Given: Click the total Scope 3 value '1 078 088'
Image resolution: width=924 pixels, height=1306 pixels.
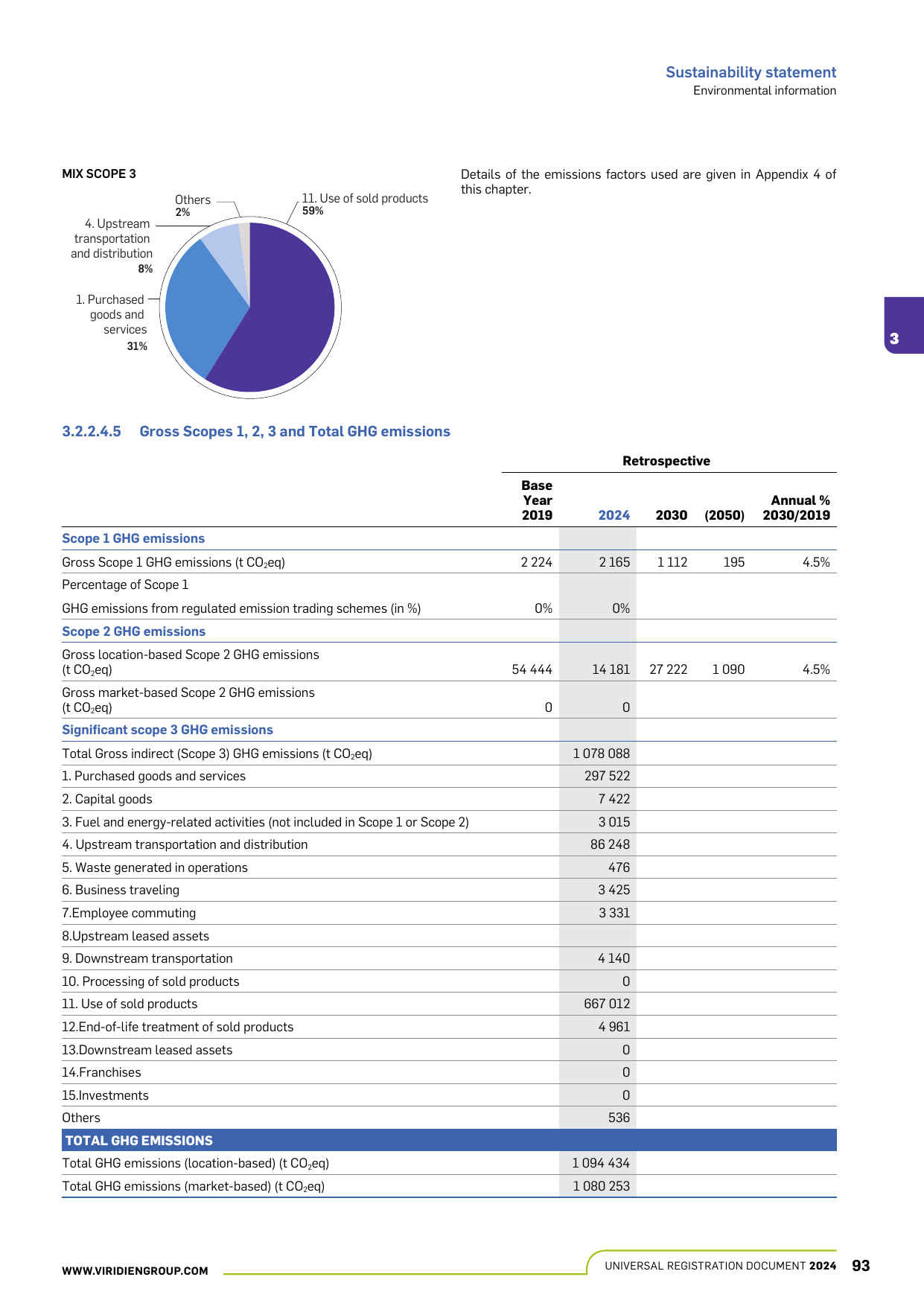Looking at the screenshot, I should pos(602,754).
